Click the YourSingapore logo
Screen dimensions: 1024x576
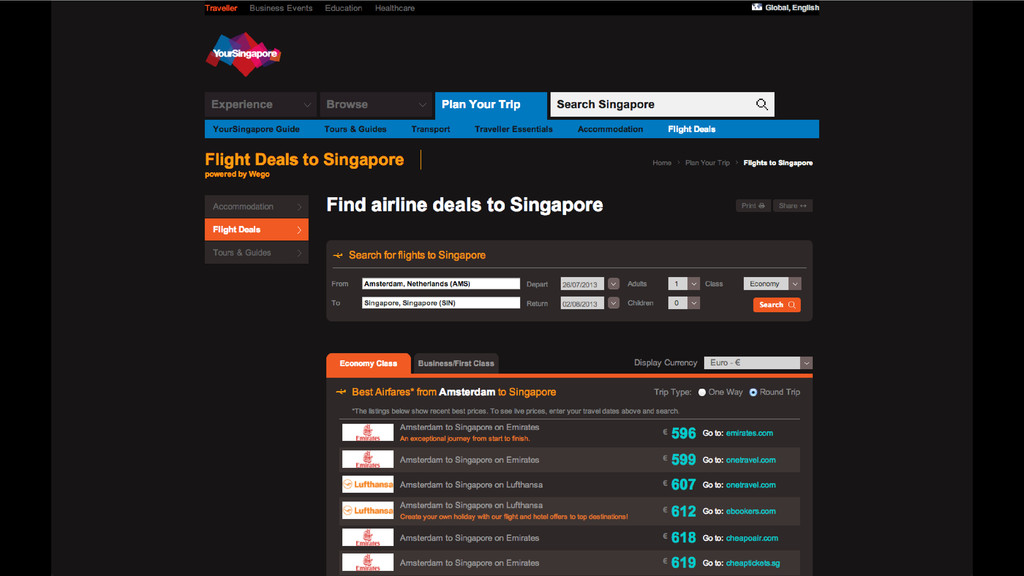[x=244, y=54]
